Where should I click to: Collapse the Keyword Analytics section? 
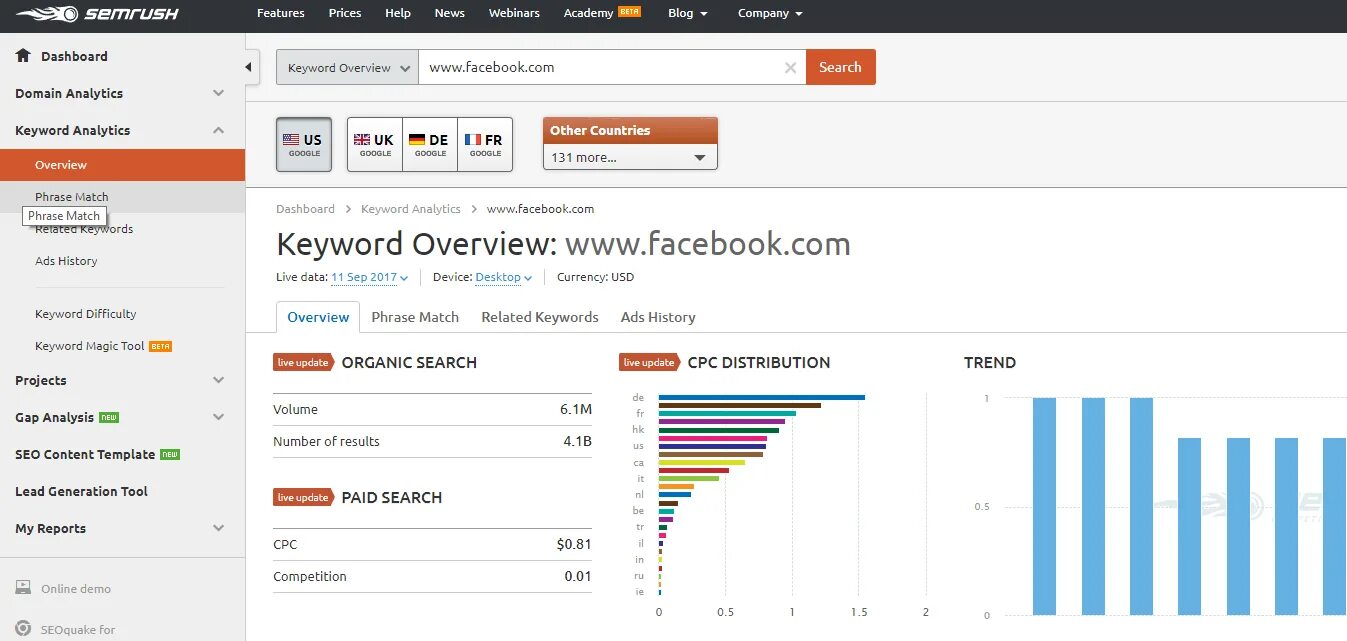click(x=219, y=130)
